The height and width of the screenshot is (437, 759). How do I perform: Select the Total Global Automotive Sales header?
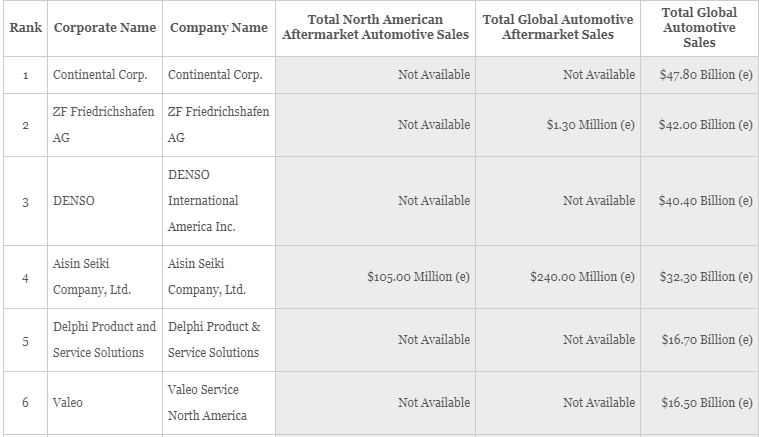[699, 28]
